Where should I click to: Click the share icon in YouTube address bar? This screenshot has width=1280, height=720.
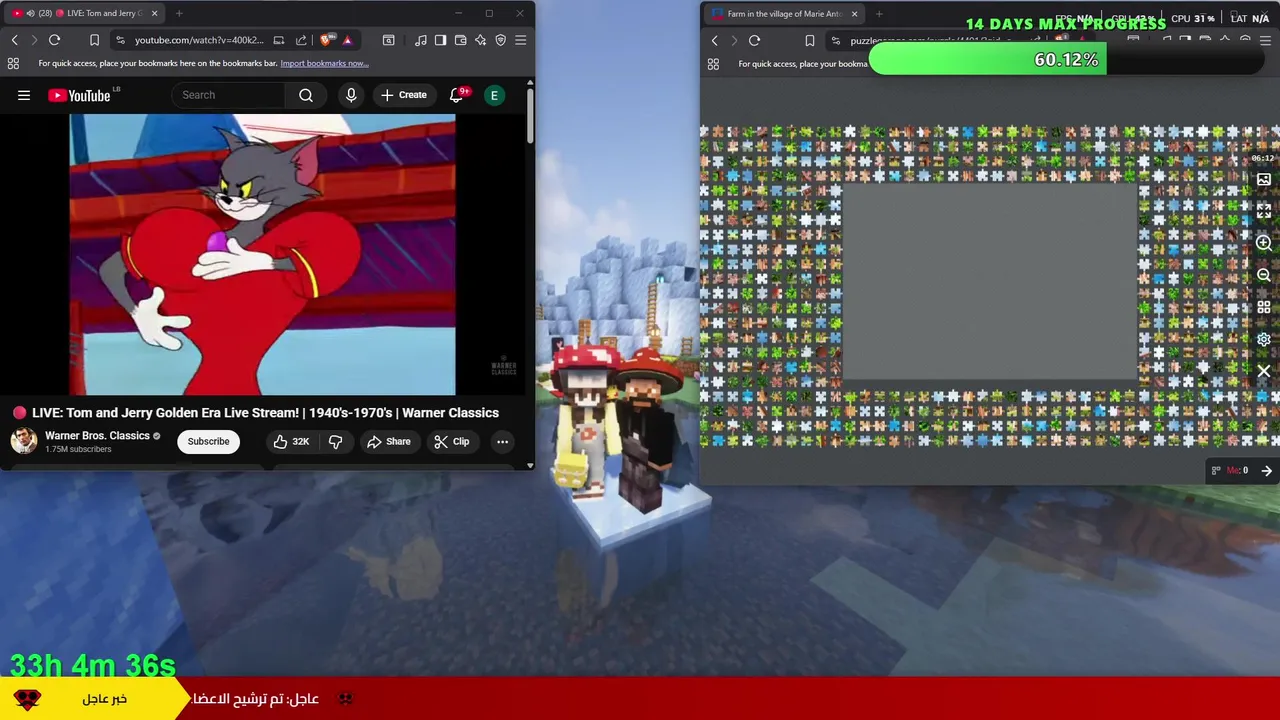(301, 40)
